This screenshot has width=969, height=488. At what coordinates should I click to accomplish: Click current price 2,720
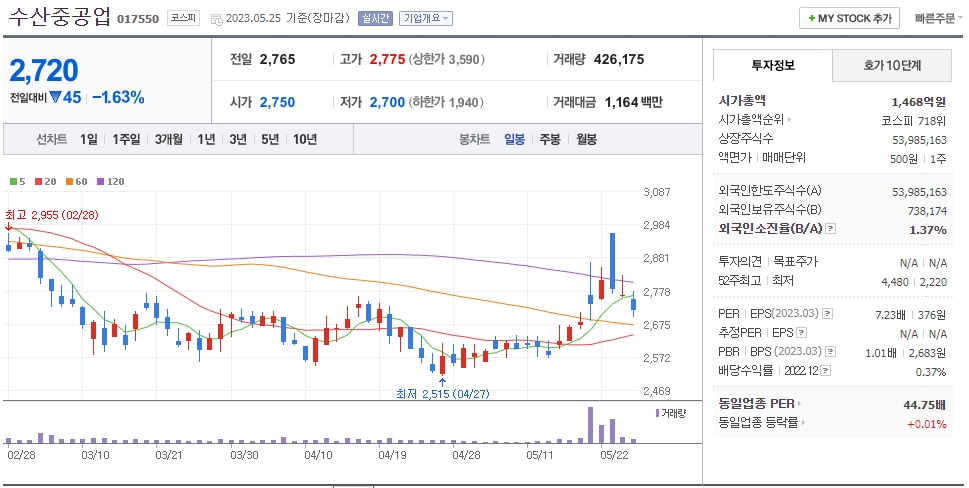44,70
